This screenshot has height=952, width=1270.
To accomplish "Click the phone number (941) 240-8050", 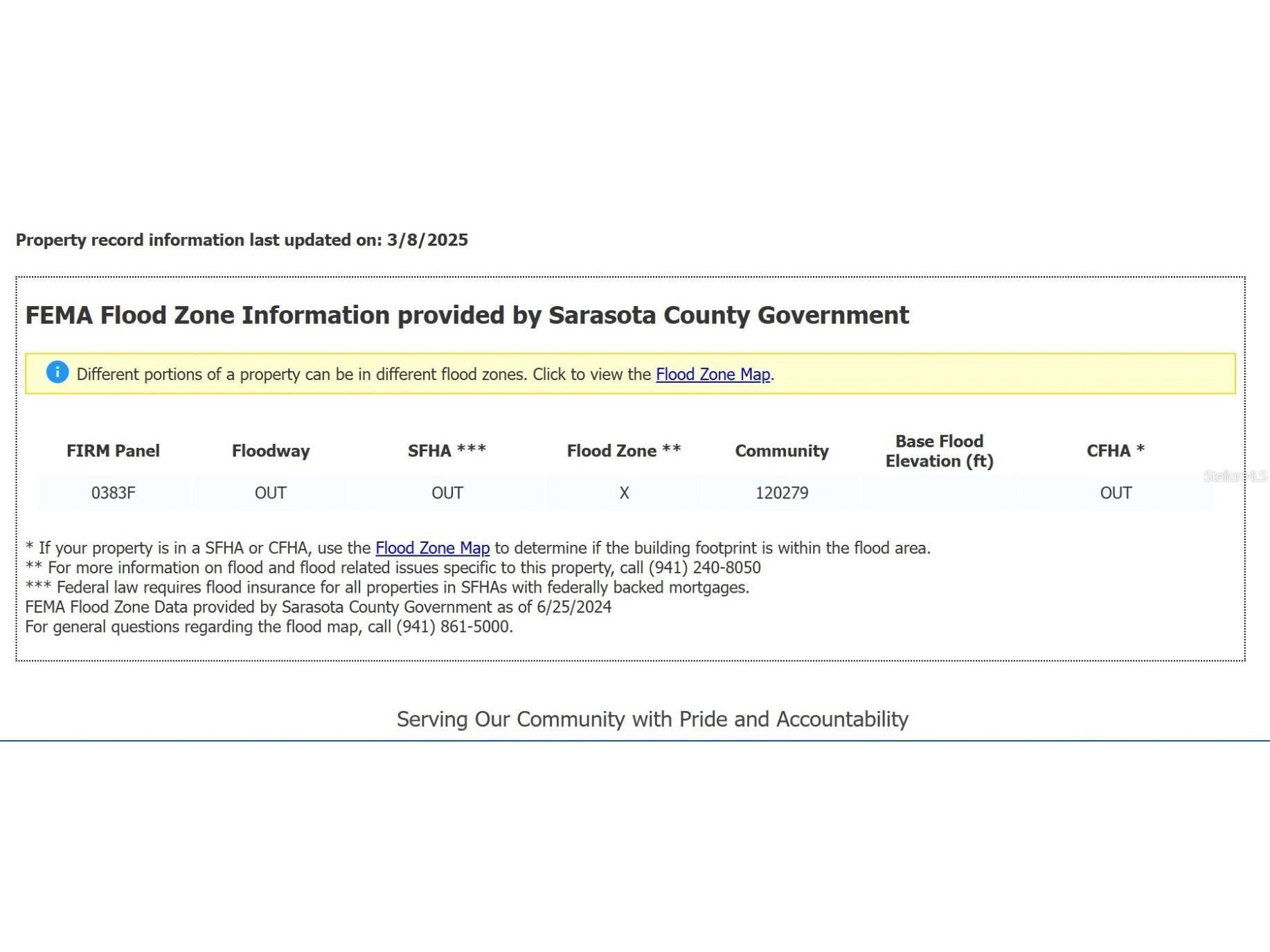I will 704,568.
